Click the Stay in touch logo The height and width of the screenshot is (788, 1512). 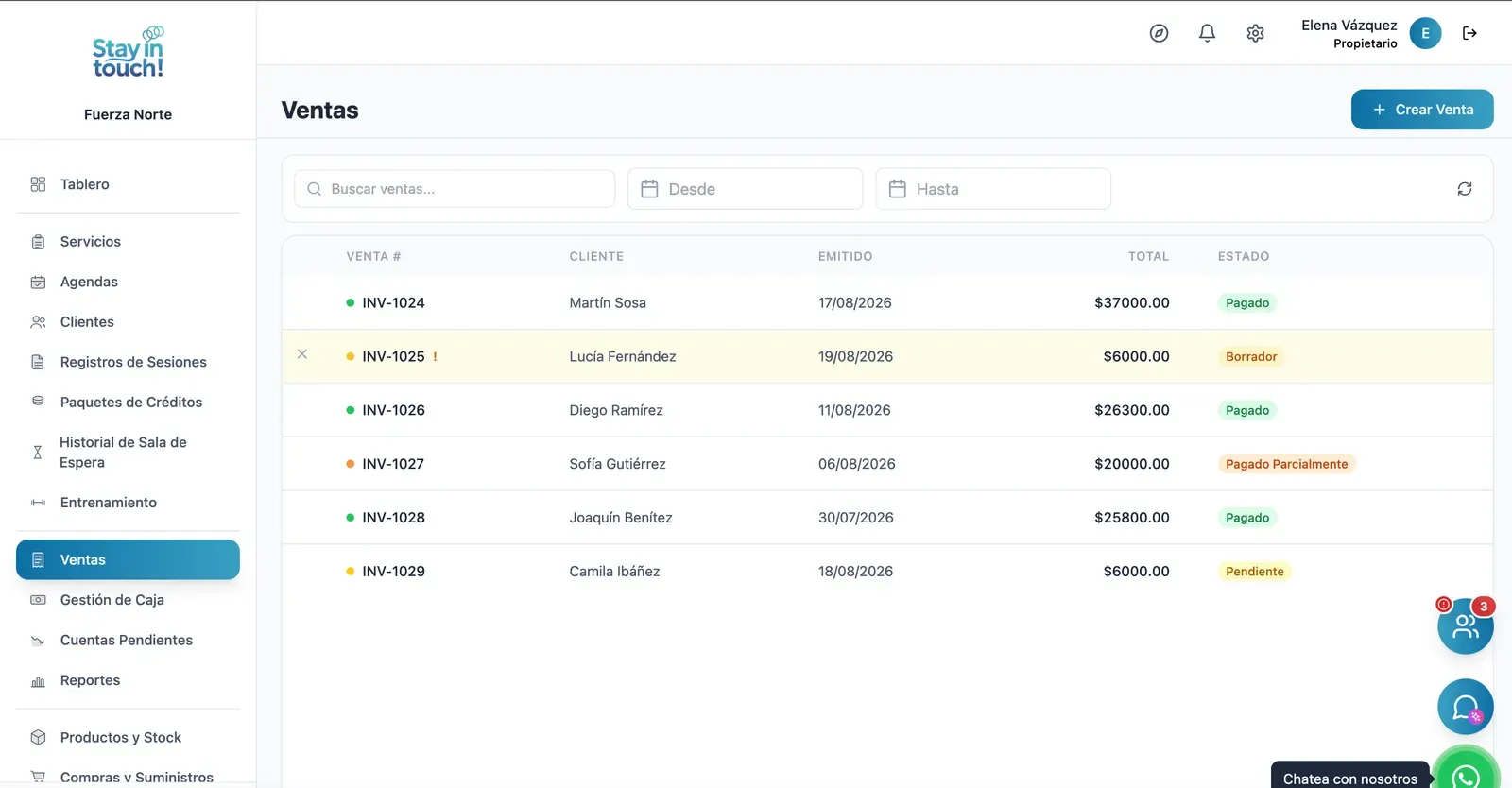point(129,53)
